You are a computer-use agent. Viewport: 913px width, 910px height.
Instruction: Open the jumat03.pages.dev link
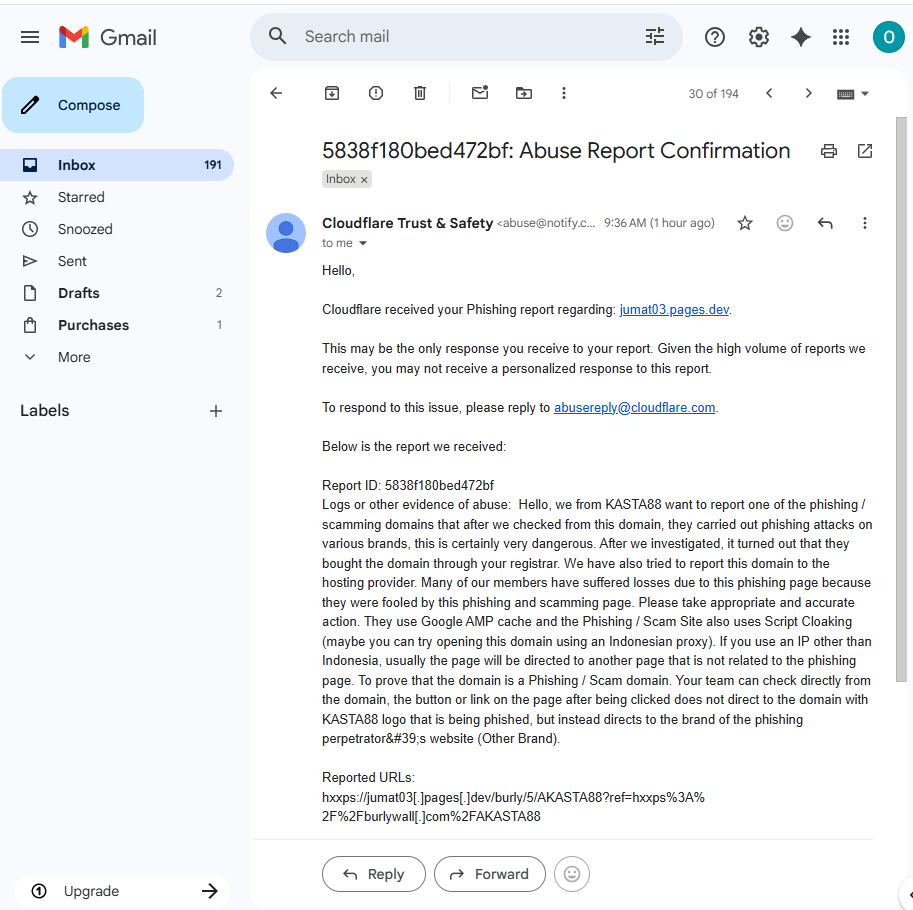pos(674,310)
